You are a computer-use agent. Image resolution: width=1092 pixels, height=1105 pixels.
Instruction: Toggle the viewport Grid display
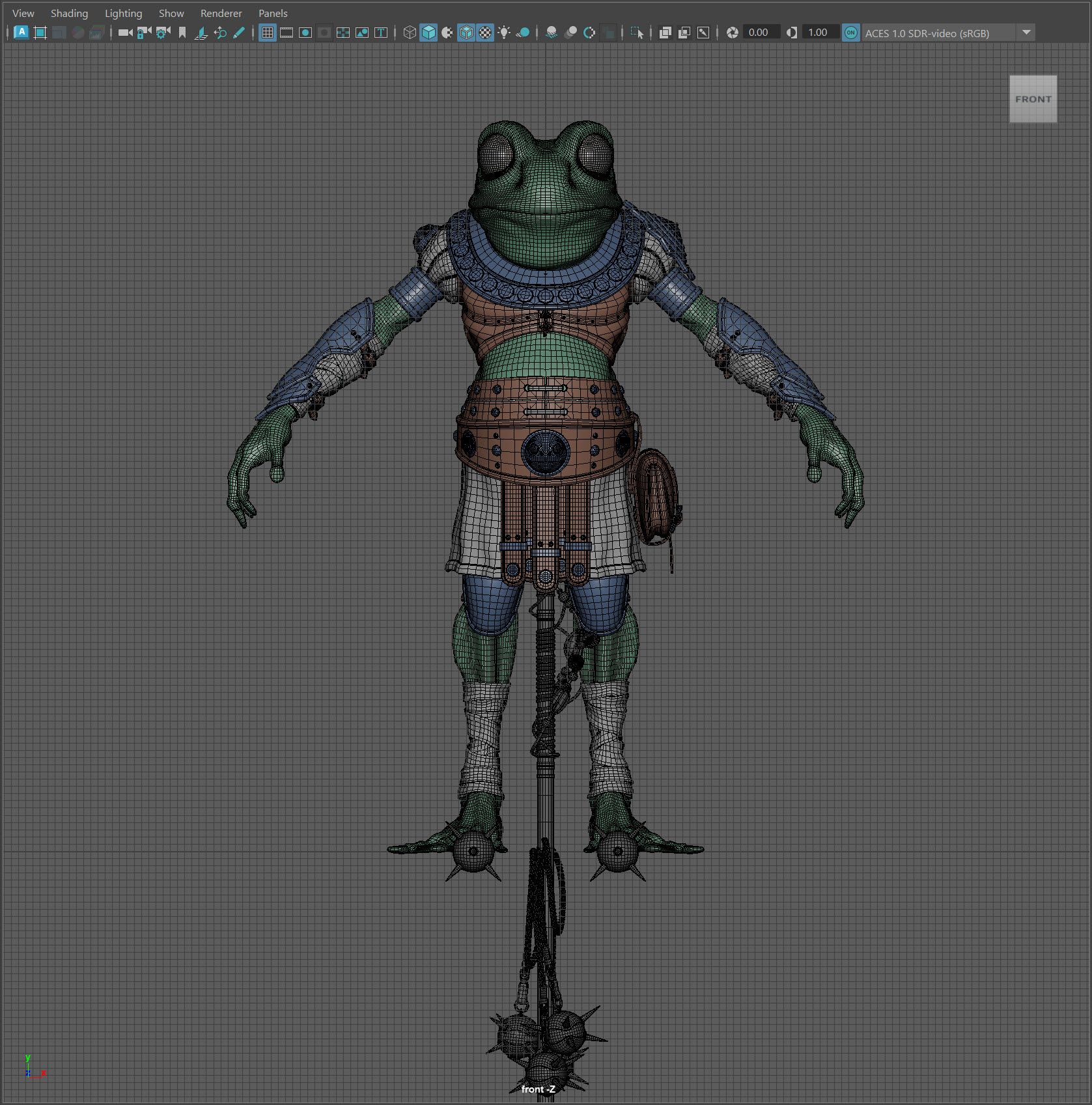(268, 33)
